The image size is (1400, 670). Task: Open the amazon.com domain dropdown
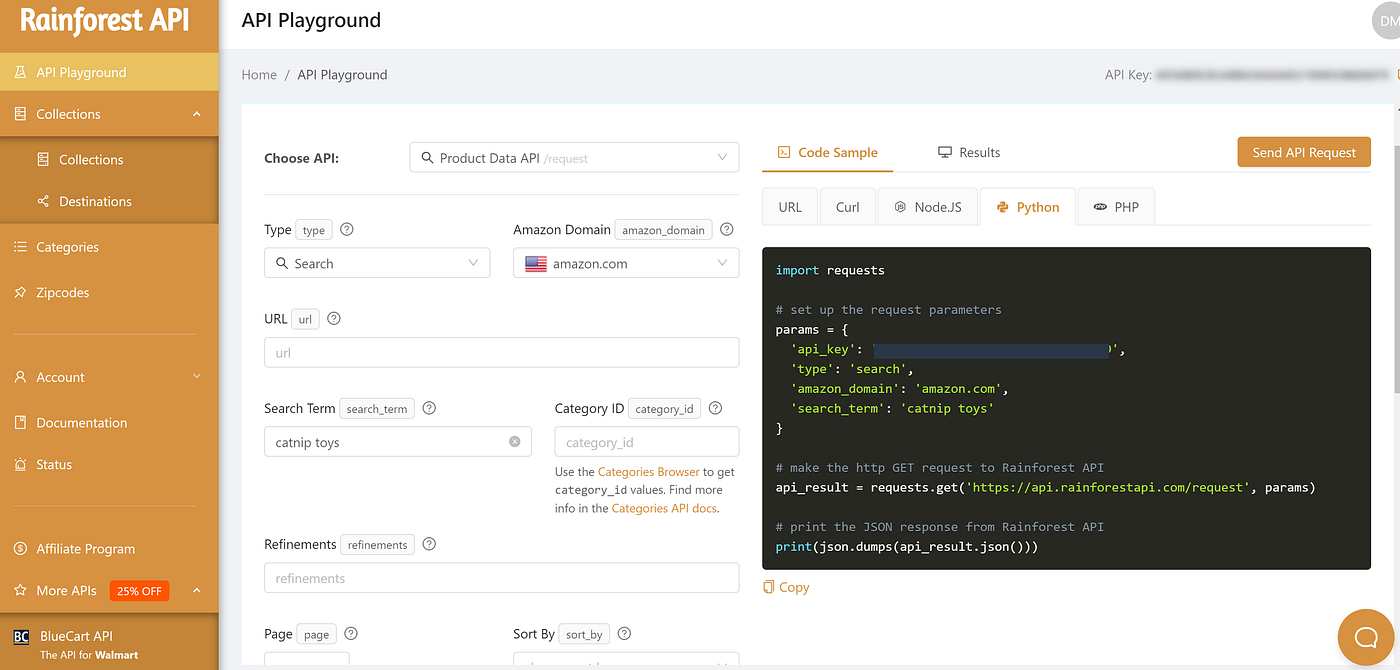point(626,263)
